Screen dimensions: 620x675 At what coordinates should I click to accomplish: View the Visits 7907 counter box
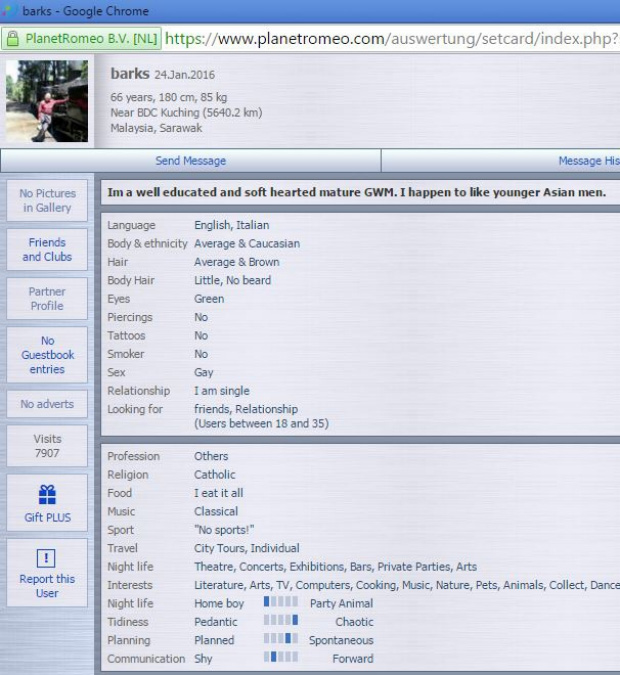pyautogui.click(x=47, y=446)
